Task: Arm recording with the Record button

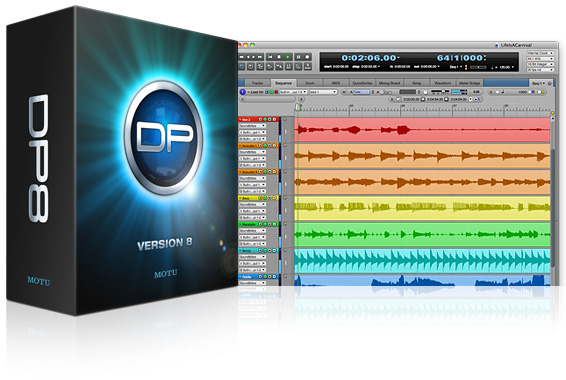Action: click(307, 57)
